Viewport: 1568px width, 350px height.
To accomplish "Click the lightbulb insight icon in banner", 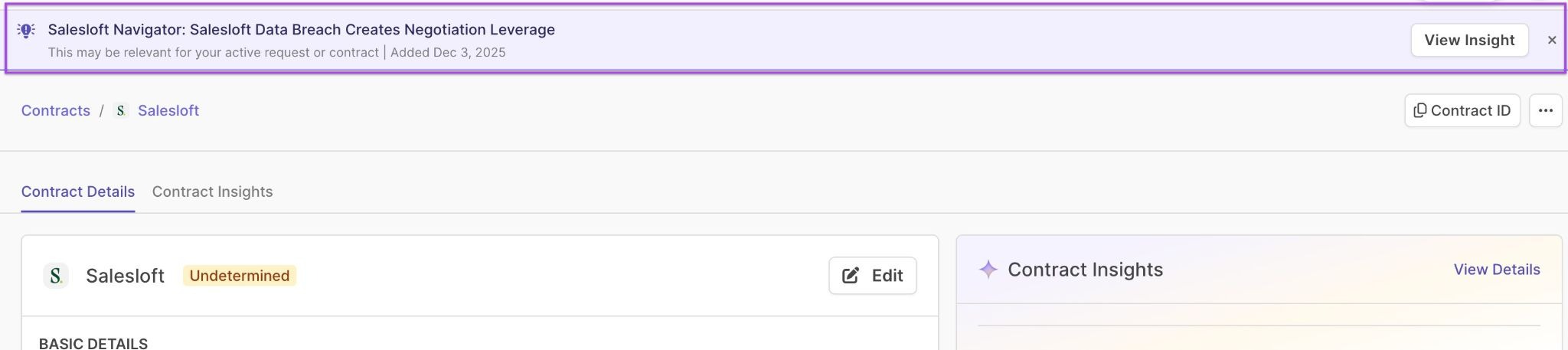I will (x=26, y=31).
